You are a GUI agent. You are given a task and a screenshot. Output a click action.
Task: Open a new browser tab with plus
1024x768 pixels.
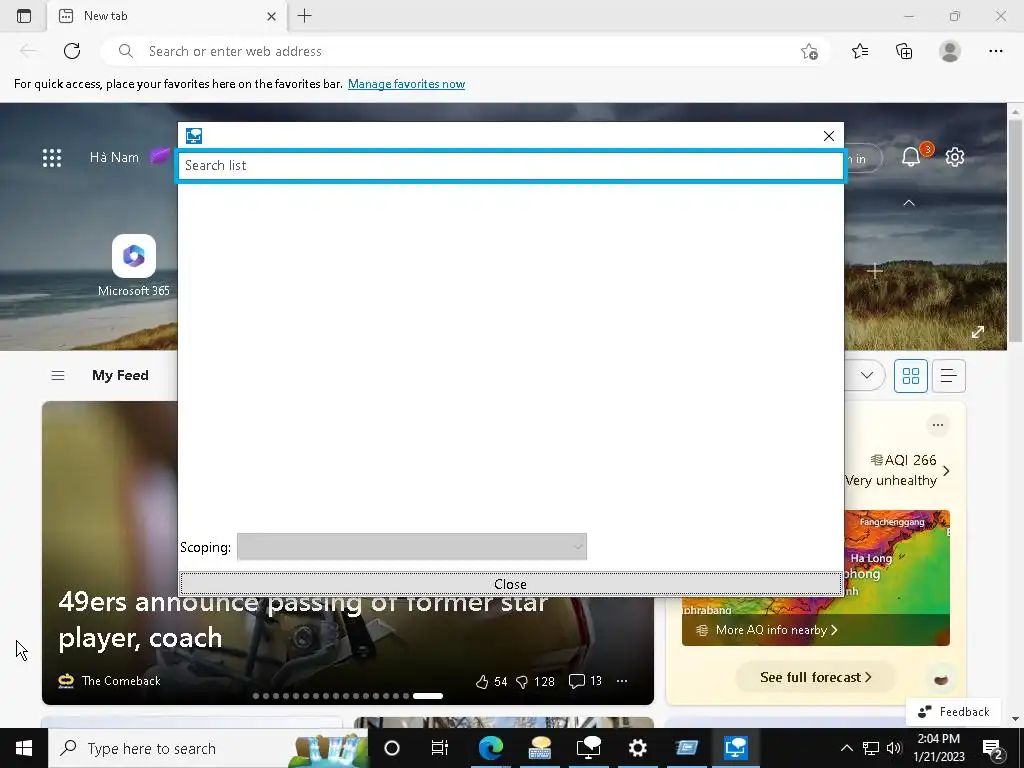click(x=304, y=16)
